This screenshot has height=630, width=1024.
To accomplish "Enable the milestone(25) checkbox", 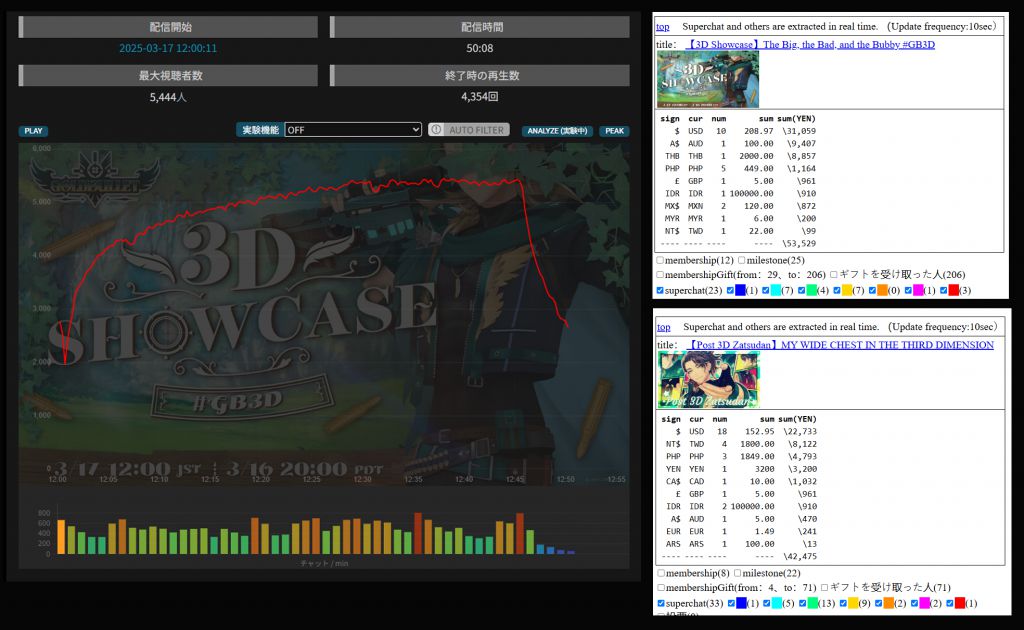I will [x=742, y=260].
